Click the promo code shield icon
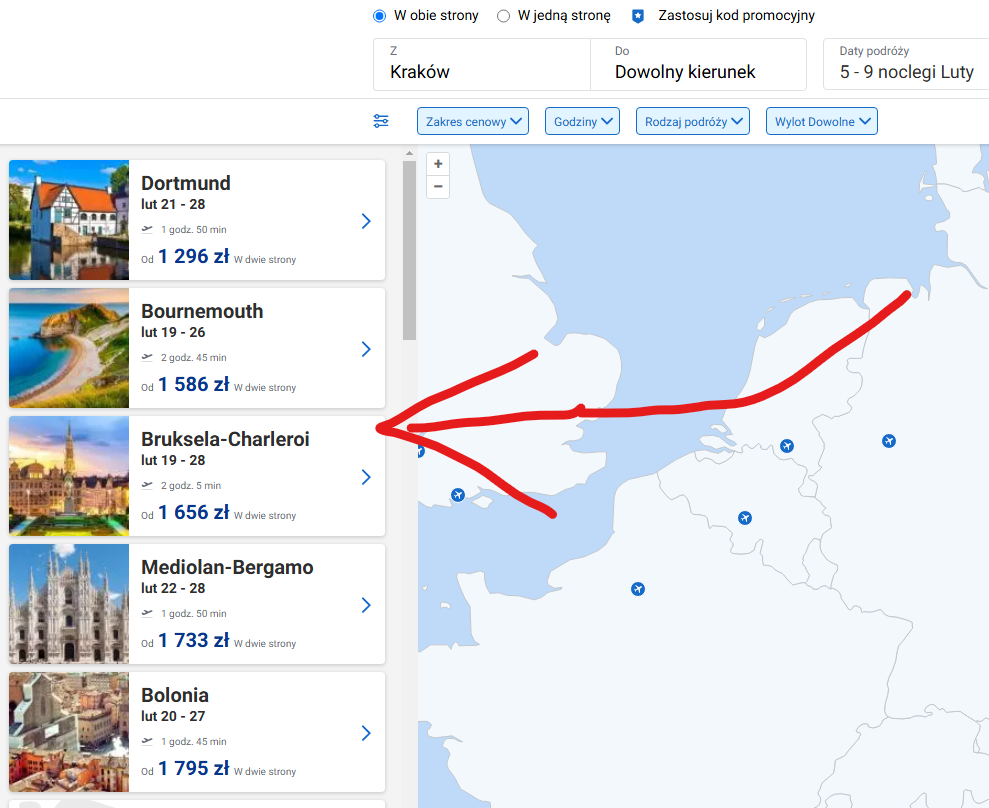This screenshot has height=808, width=989. (x=638, y=16)
